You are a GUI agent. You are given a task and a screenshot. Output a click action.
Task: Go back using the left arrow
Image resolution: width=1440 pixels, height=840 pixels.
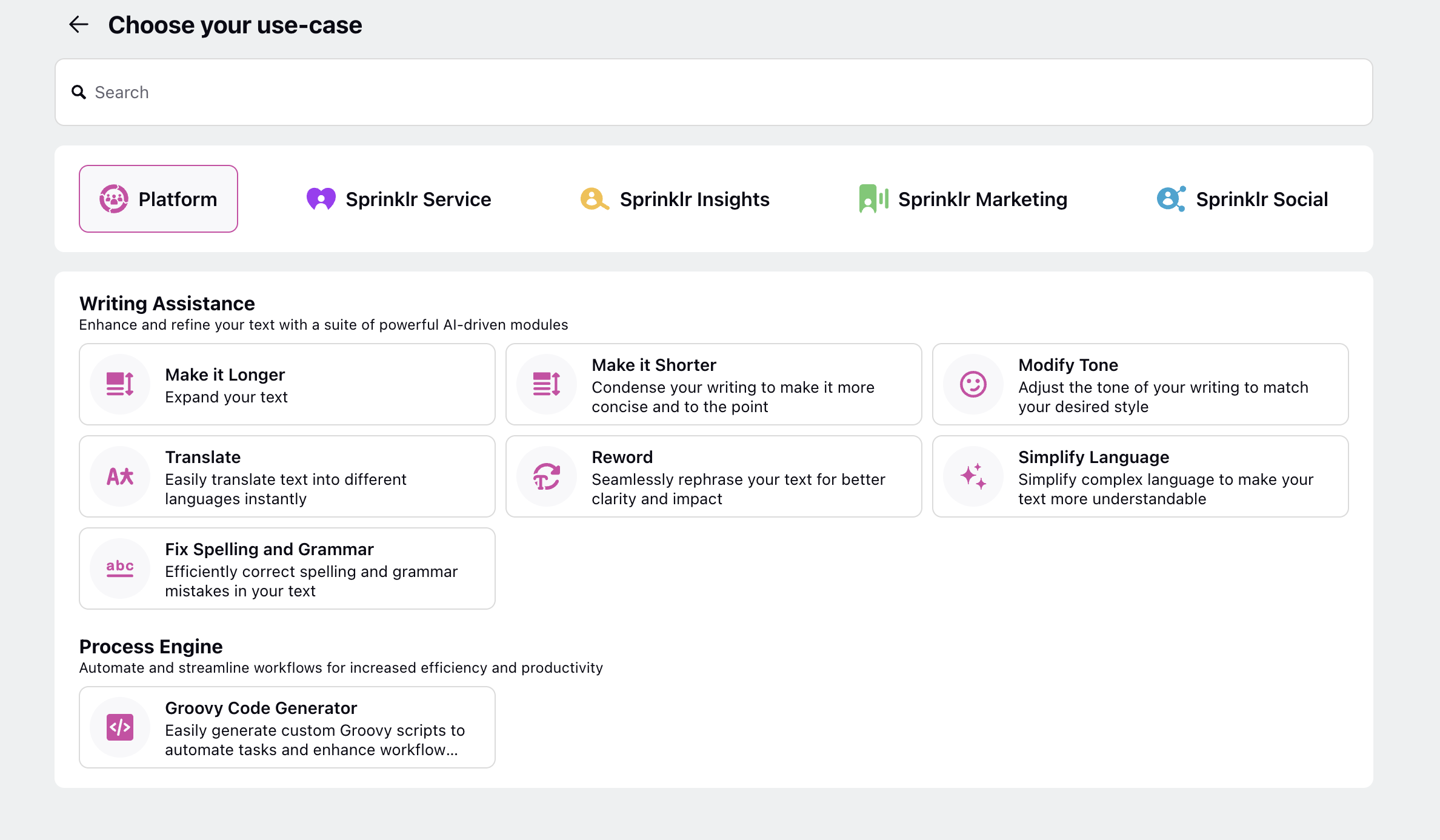coord(79,25)
